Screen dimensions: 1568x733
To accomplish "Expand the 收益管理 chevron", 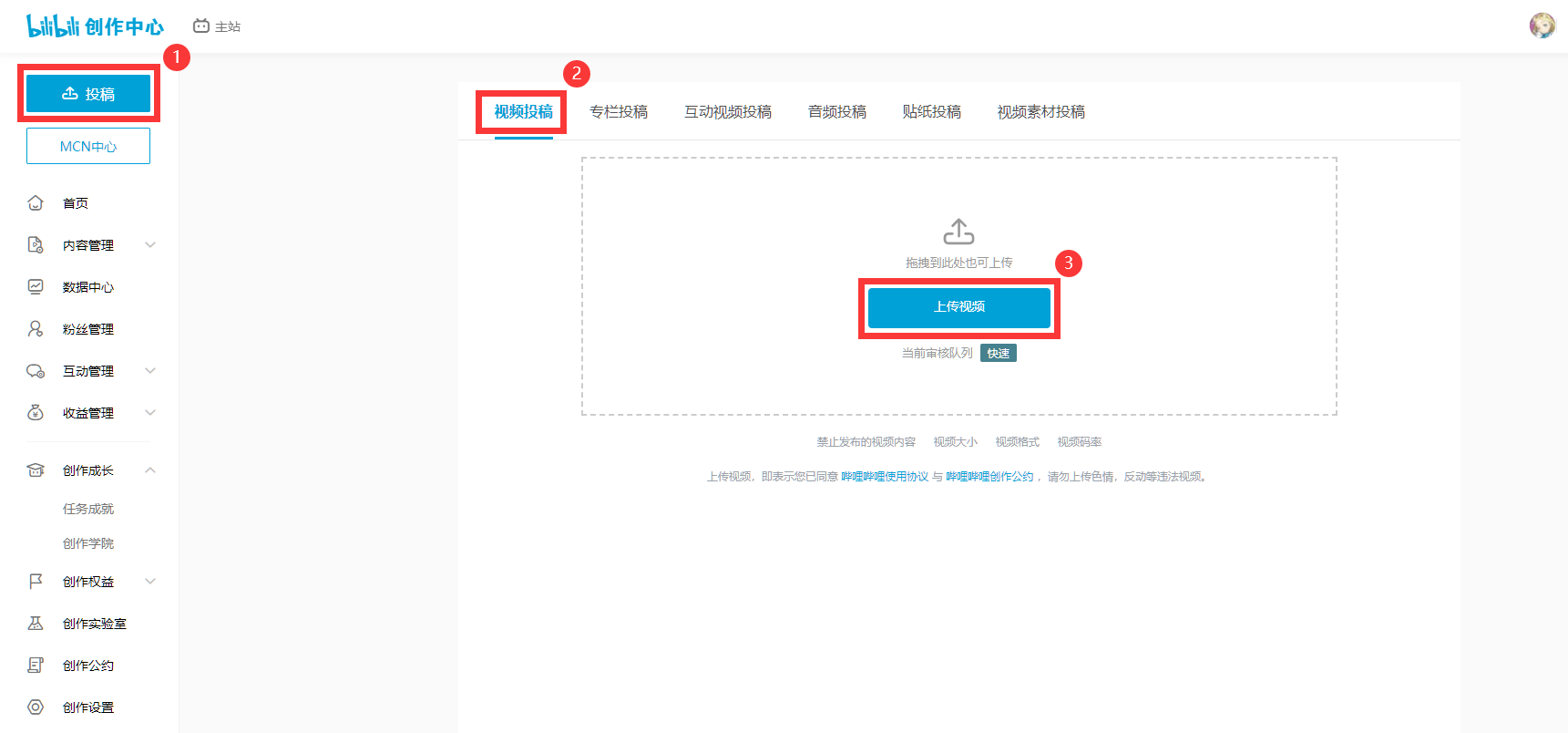I will (x=150, y=413).
